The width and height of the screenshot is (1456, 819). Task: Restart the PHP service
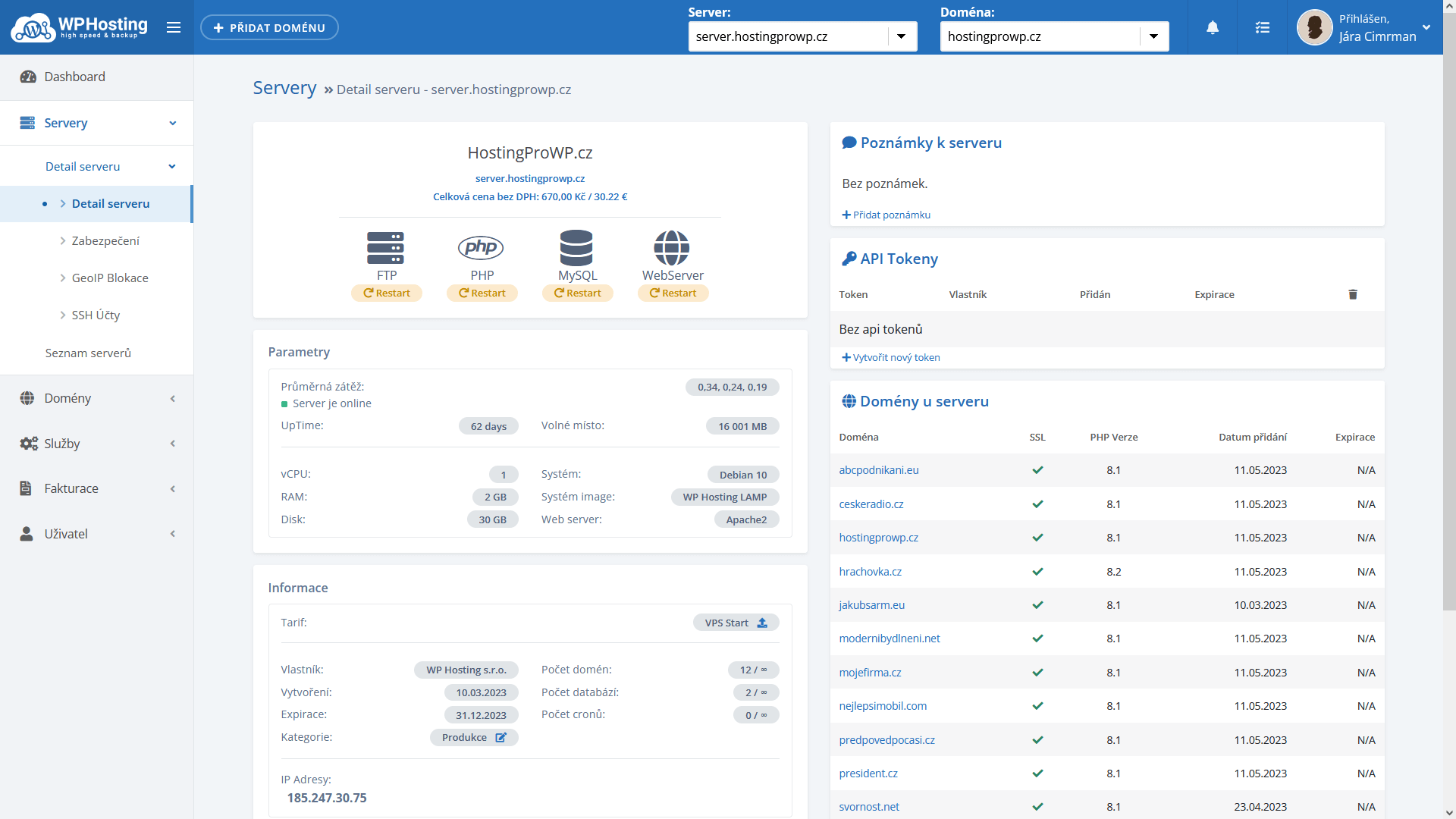[482, 293]
